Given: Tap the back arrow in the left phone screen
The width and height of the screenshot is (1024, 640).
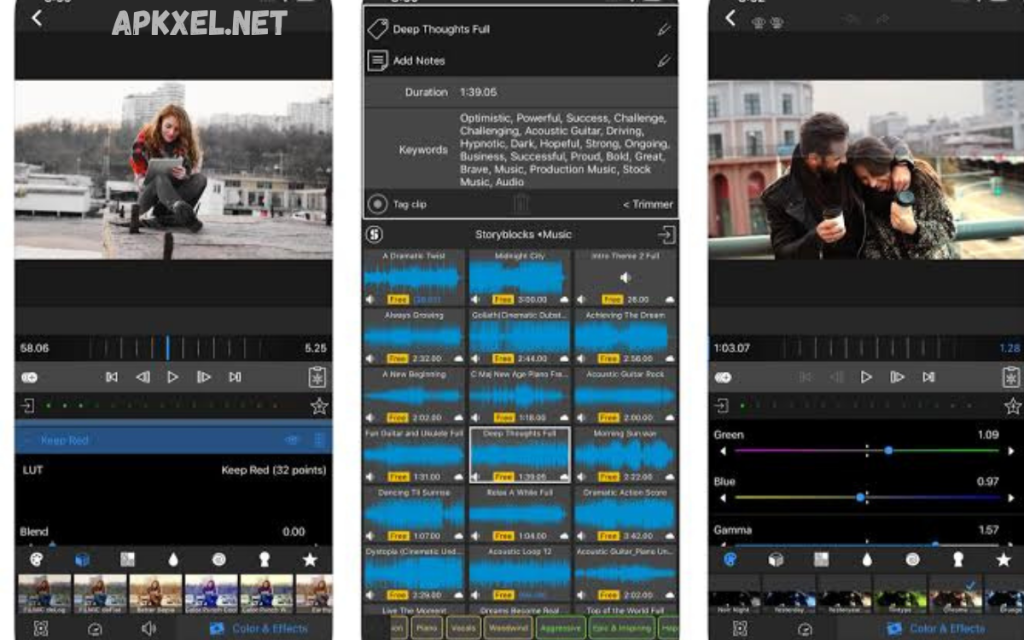Looking at the screenshot, I should pyautogui.click(x=37, y=18).
